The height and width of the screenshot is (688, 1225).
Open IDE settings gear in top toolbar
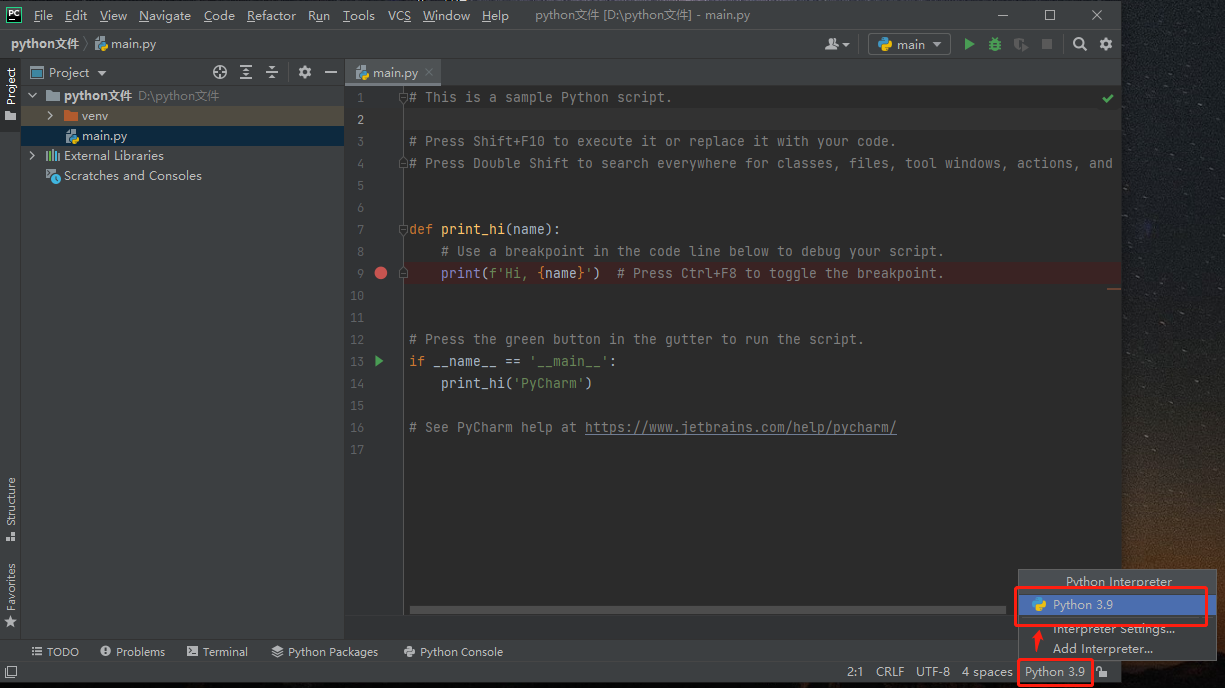[x=1106, y=44]
